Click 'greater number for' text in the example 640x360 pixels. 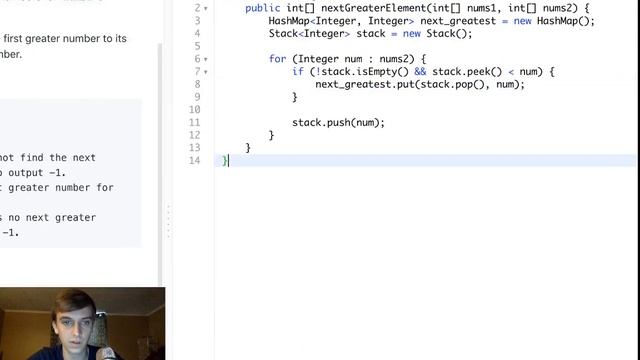[x=61, y=188]
